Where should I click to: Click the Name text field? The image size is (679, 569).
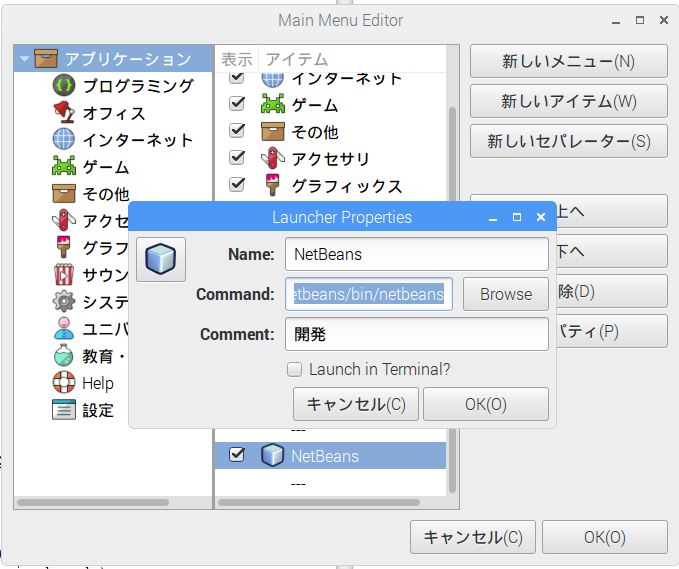[416, 254]
